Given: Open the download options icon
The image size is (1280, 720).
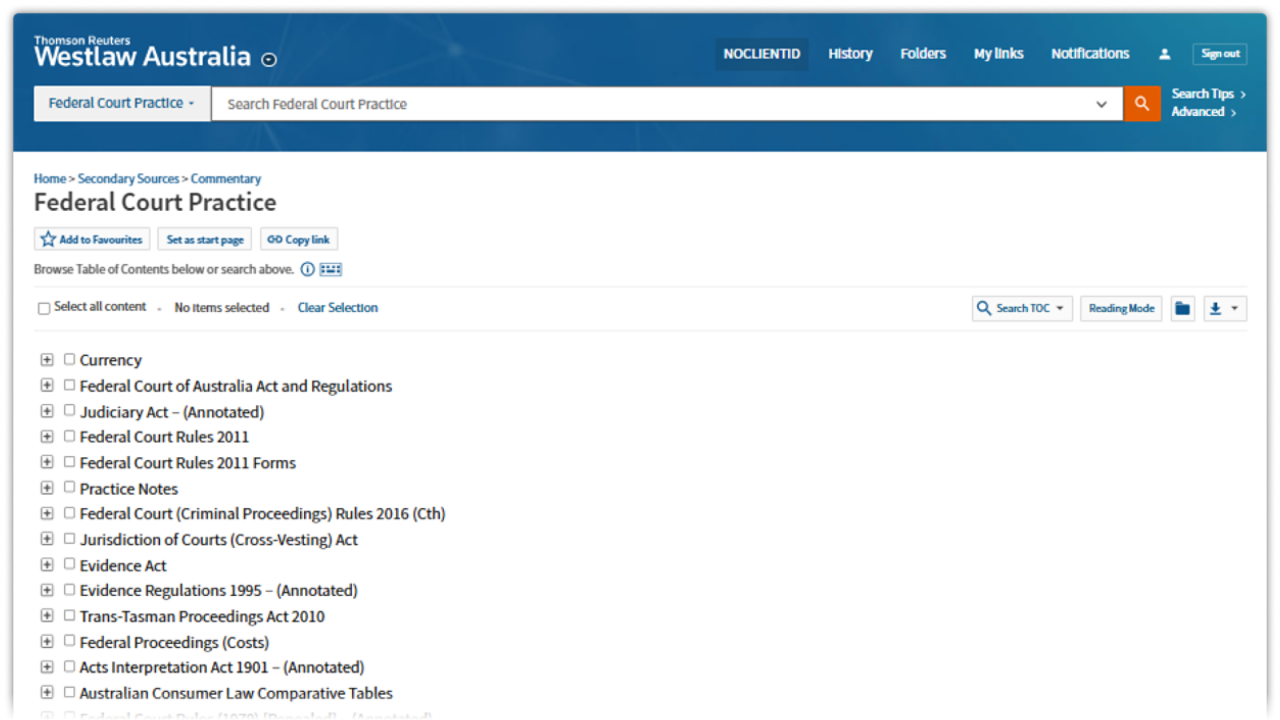Looking at the screenshot, I should 1223,309.
